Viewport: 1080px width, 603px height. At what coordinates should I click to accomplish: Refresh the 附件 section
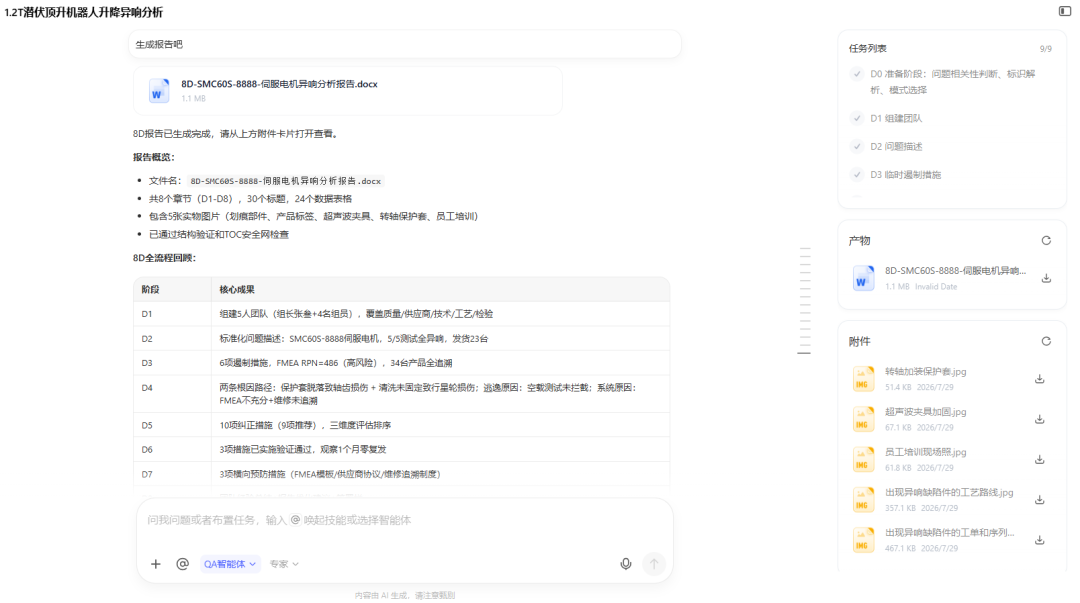coord(1046,341)
